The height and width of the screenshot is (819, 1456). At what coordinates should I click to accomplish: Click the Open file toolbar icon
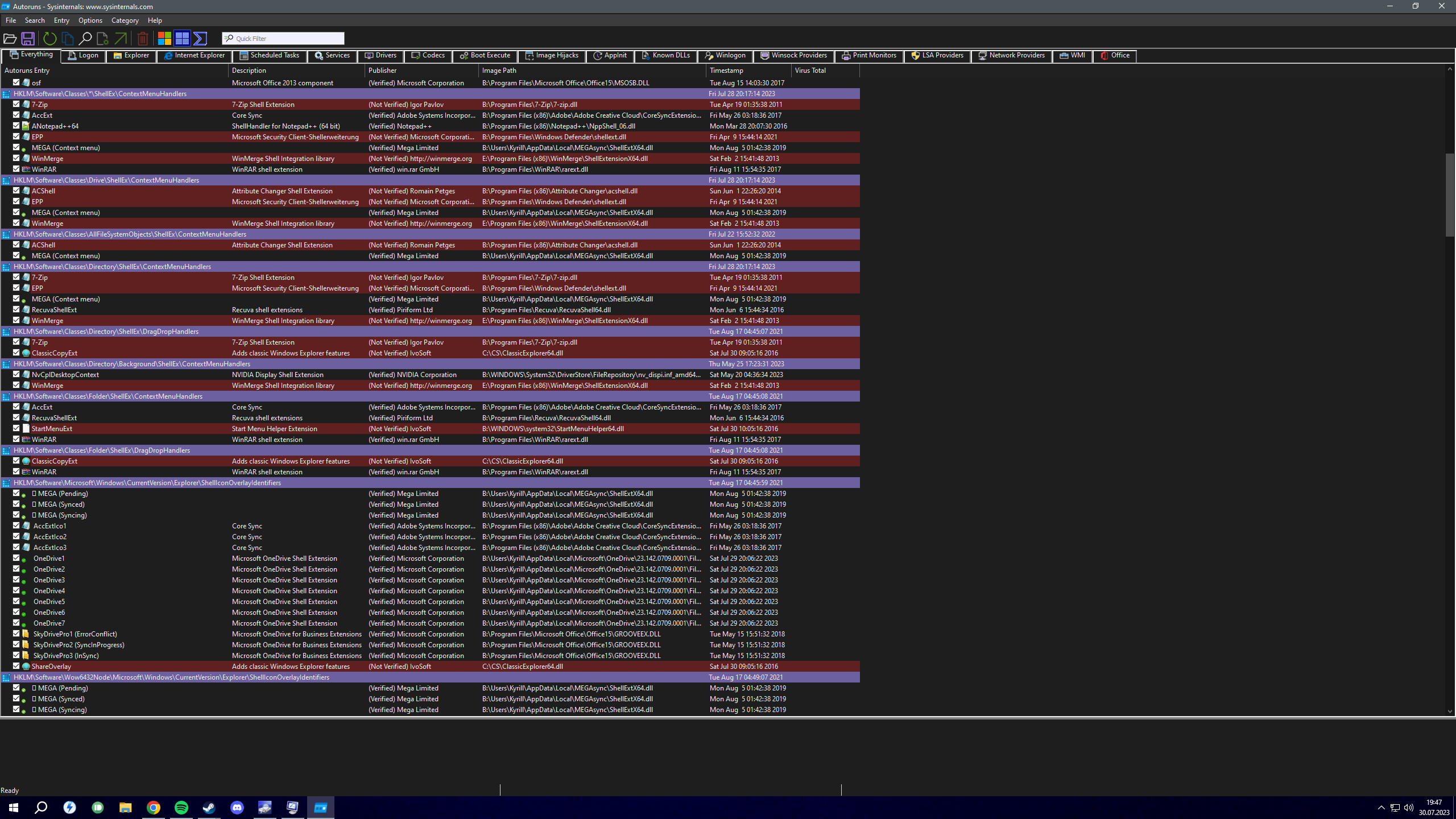(x=10, y=39)
